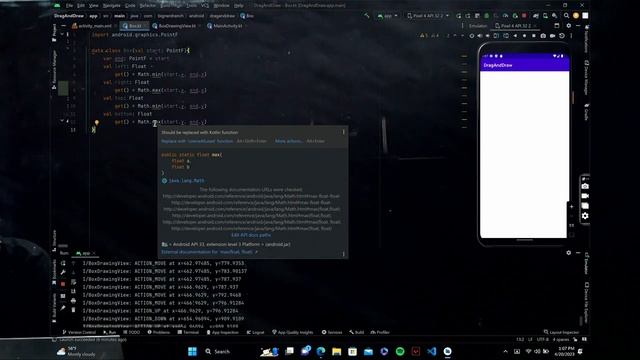Click 'Replace with coerceAtLeast function' link

[x=197, y=141]
